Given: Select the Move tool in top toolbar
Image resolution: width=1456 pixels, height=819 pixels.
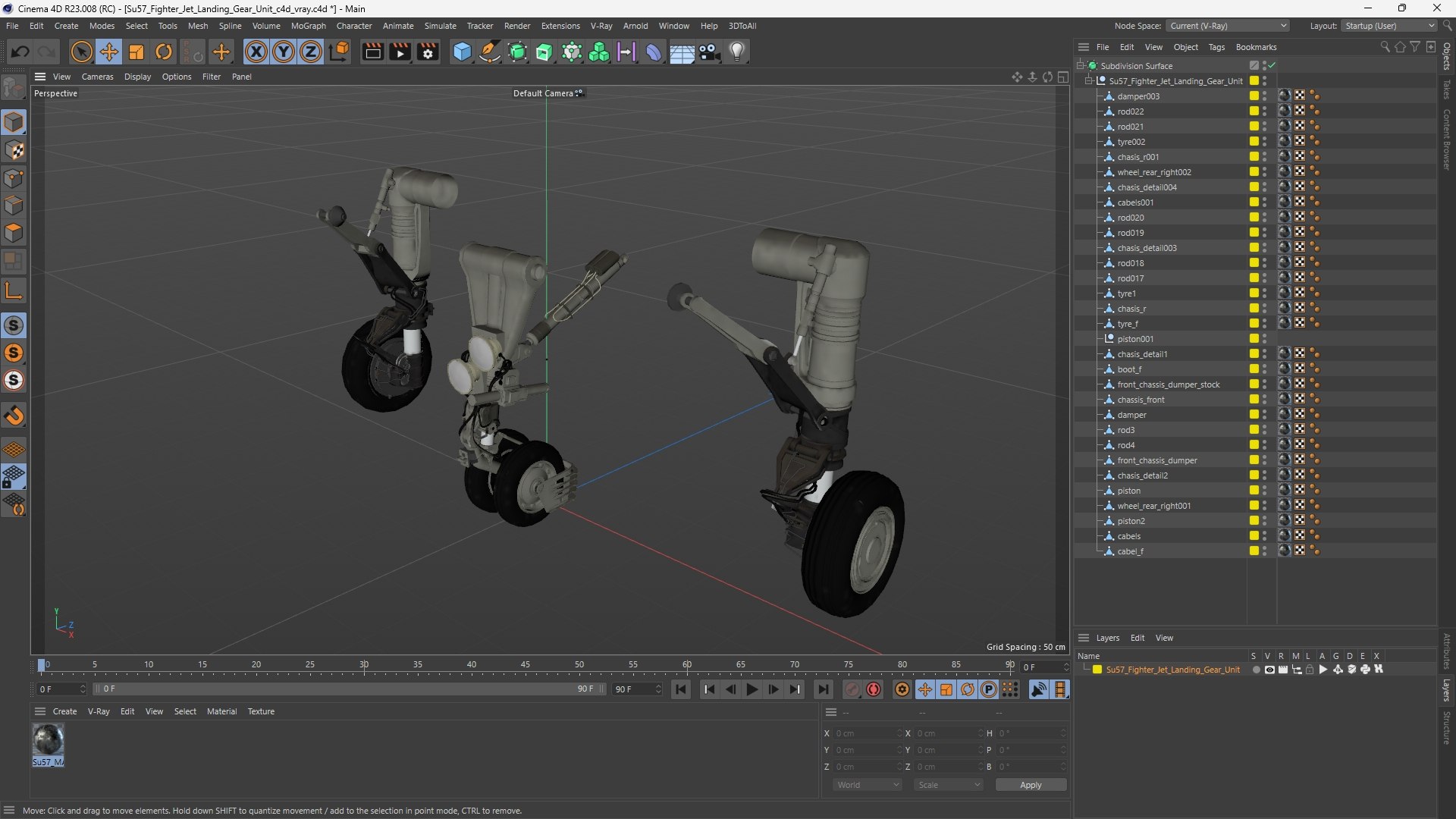Looking at the screenshot, I should point(109,52).
